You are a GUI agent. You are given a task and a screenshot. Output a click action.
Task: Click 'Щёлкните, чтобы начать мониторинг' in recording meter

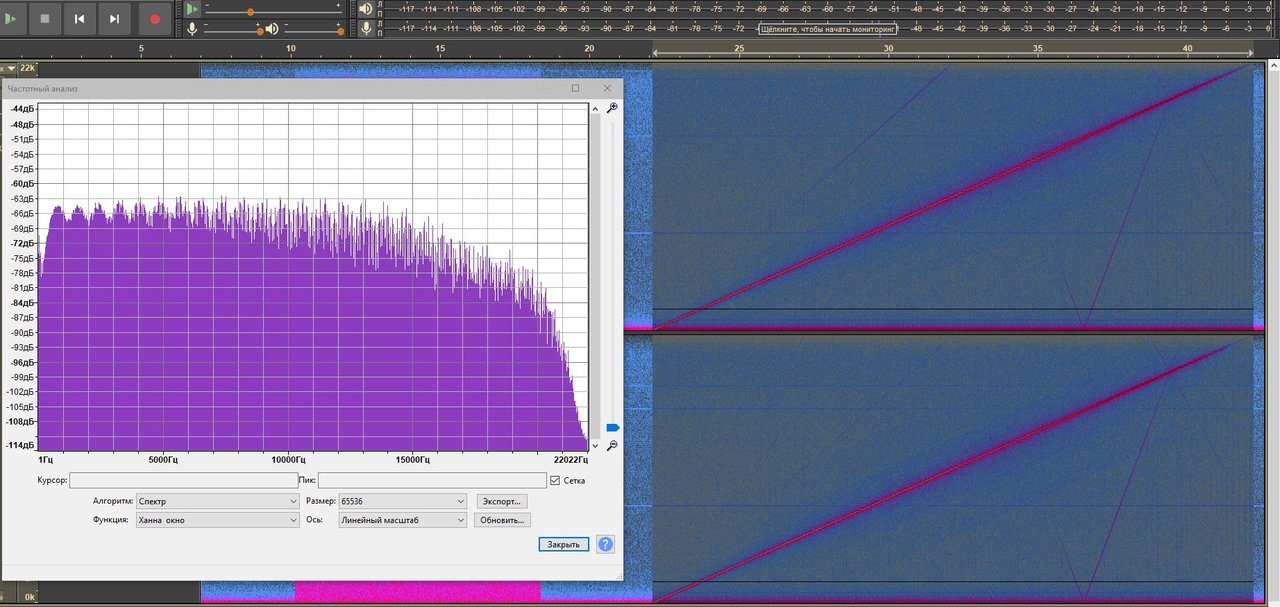point(826,29)
